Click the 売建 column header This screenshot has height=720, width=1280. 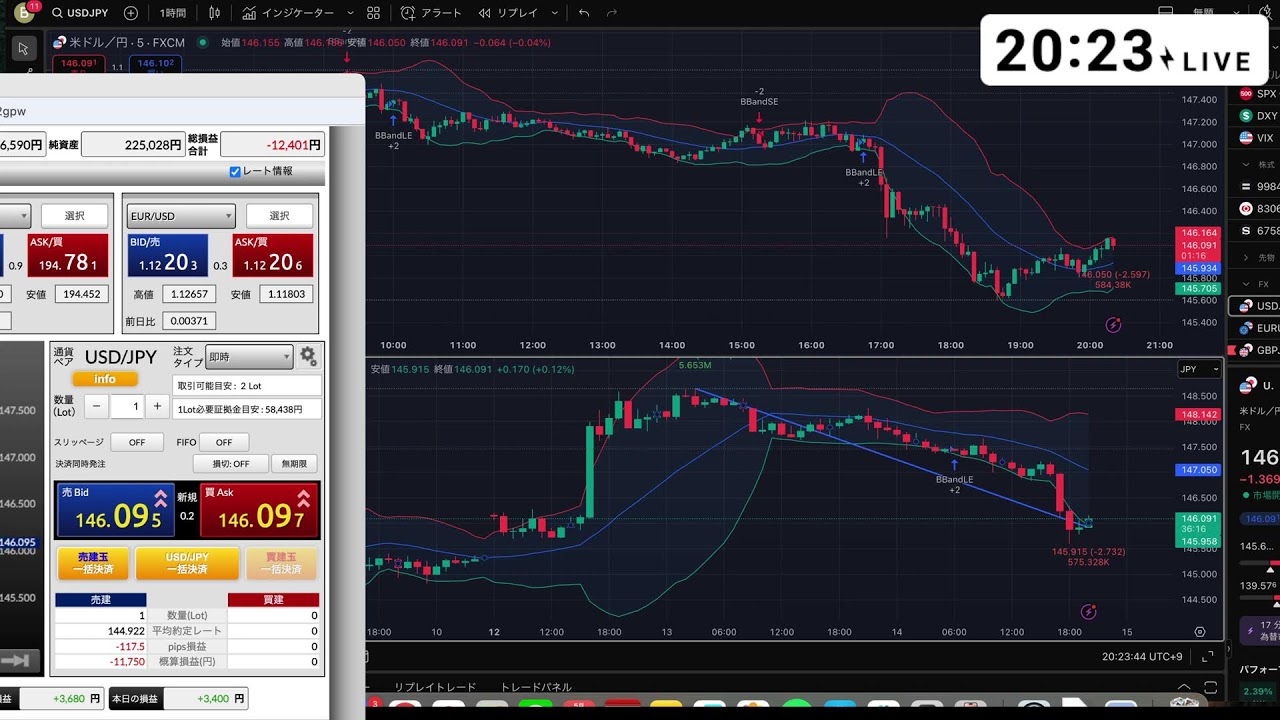(x=101, y=600)
